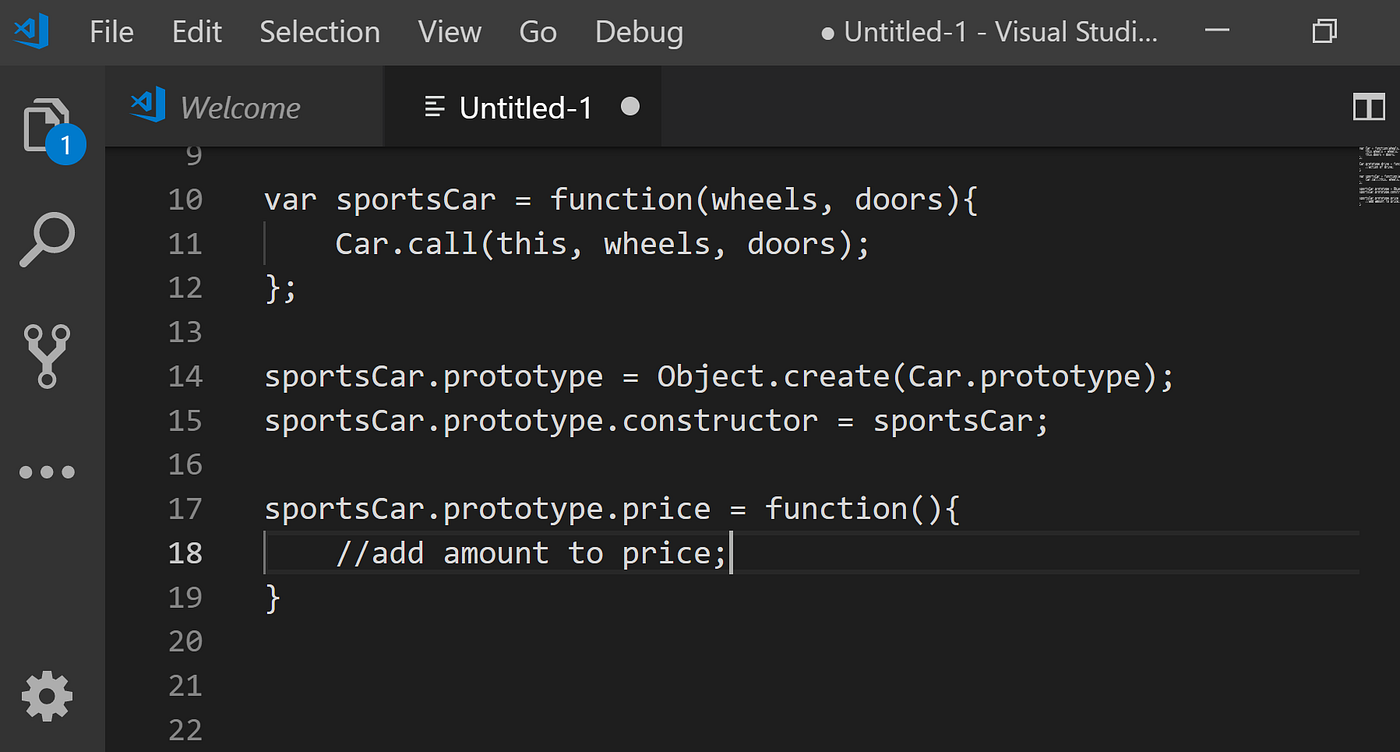This screenshot has height=752, width=1400.
Task: Open the Edit menu
Action: click(x=197, y=32)
